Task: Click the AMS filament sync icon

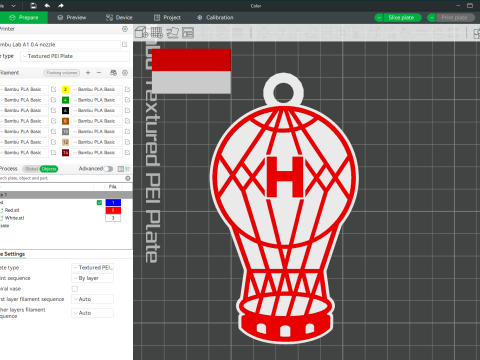Action: 113,73
